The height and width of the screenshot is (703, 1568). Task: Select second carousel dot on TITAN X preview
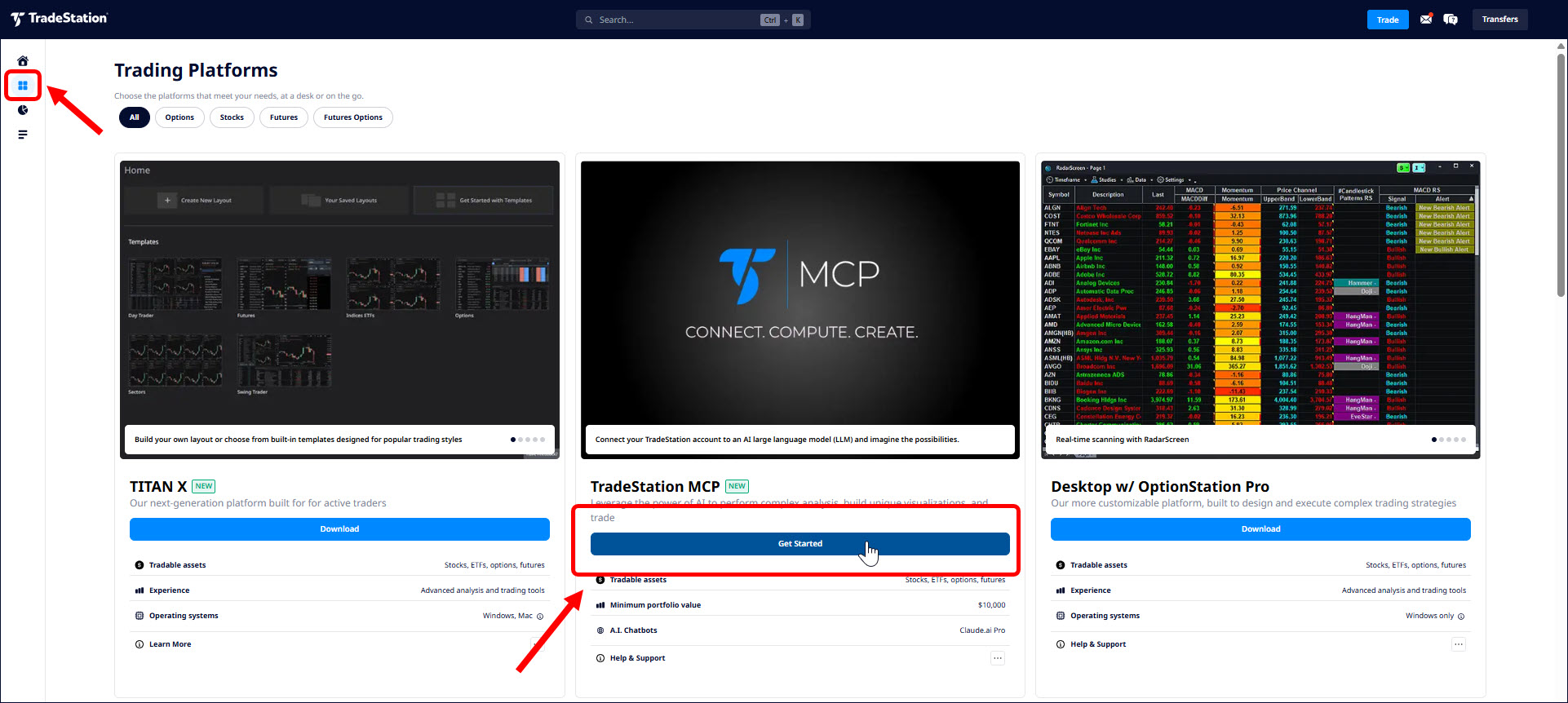[520, 440]
